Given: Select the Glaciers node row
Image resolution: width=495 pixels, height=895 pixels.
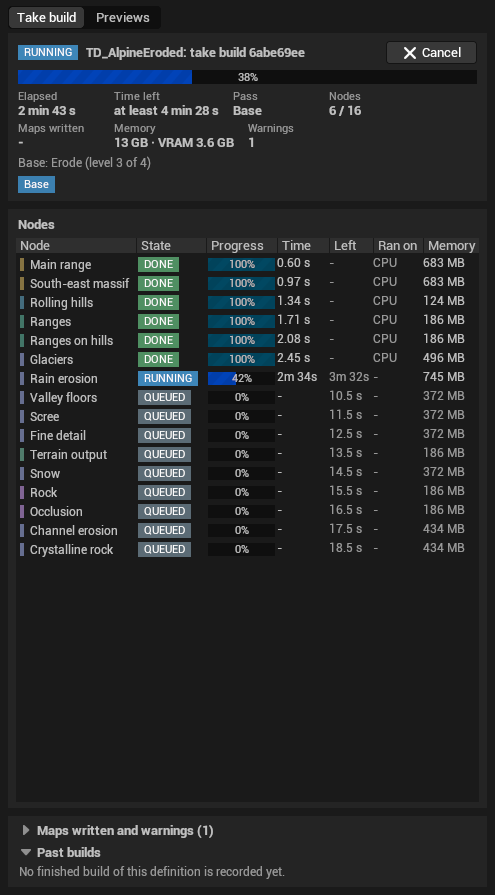Looking at the screenshot, I should pyautogui.click(x=247, y=359).
